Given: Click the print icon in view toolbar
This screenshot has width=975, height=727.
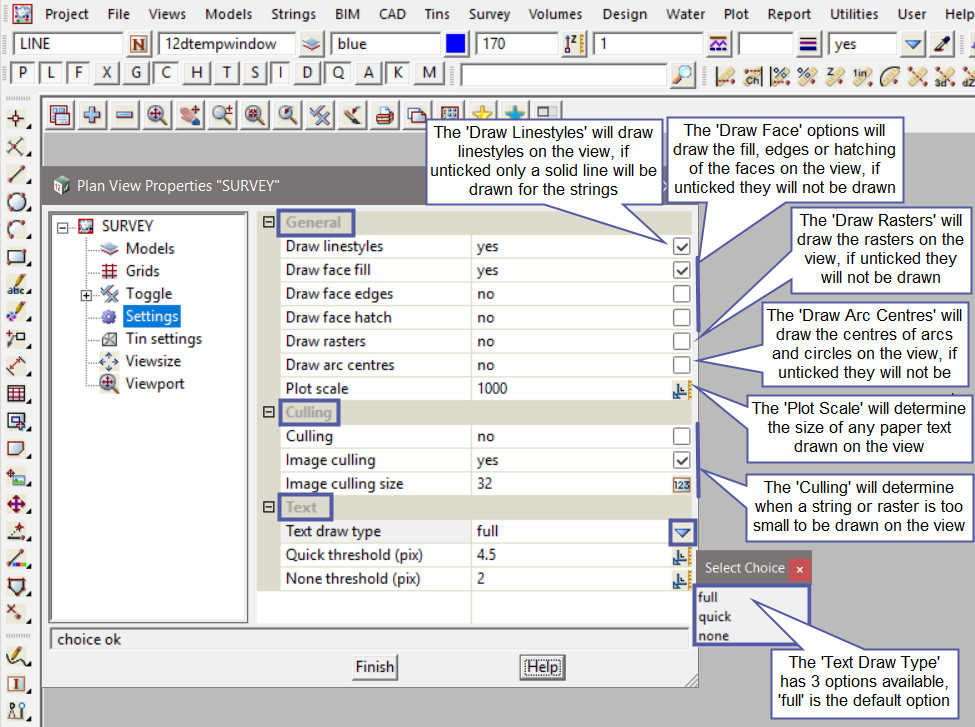Looking at the screenshot, I should [384, 115].
